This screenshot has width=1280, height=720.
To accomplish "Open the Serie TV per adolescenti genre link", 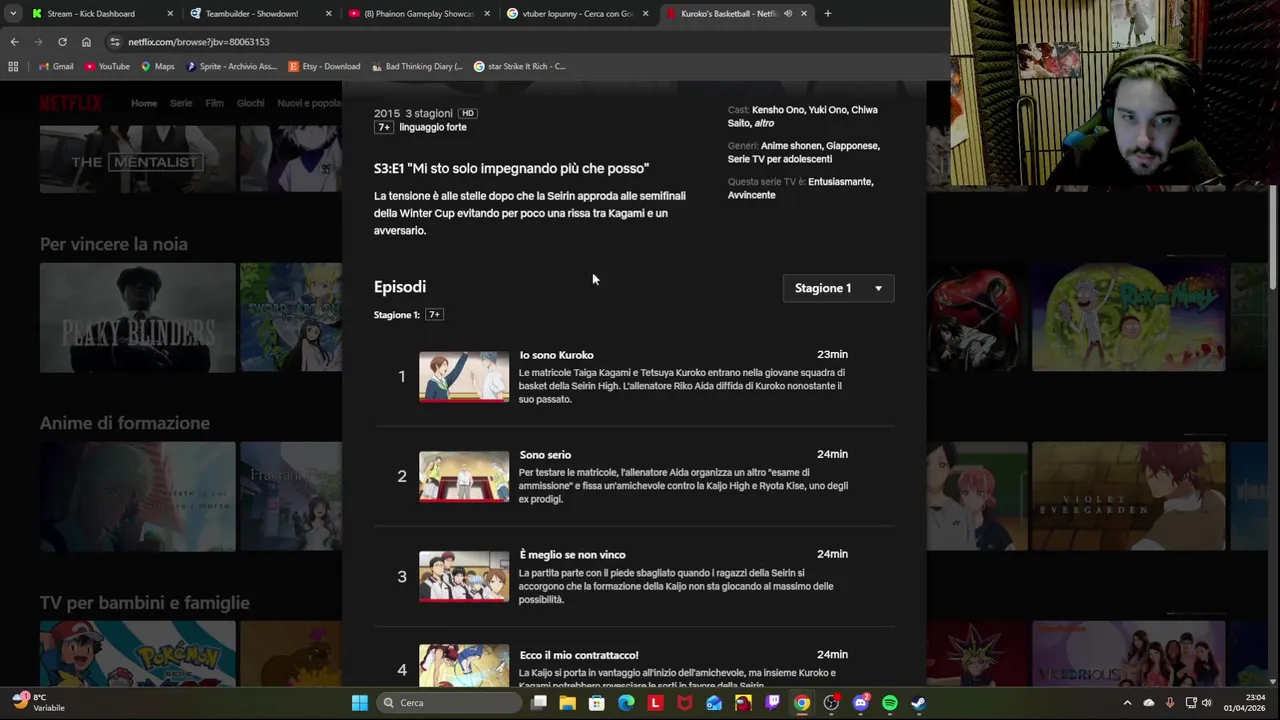I will pos(780,159).
